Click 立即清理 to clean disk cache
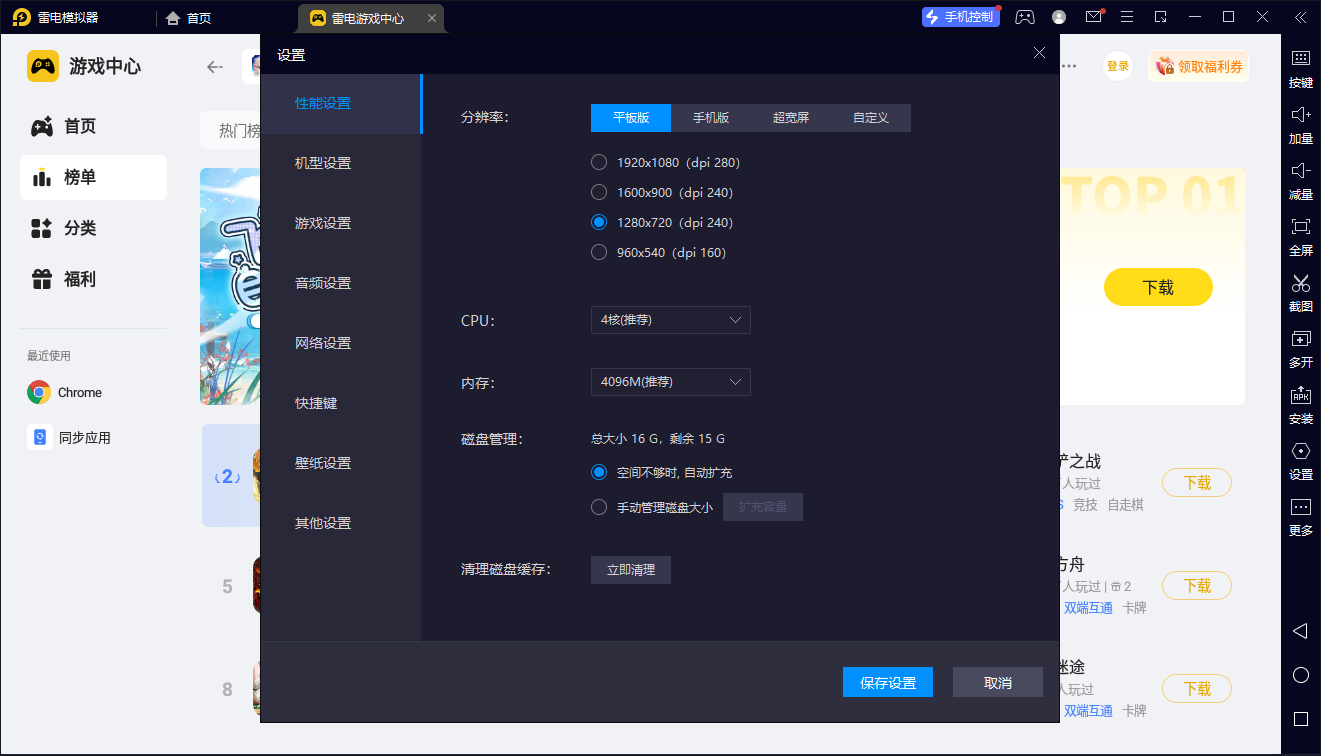This screenshot has width=1321, height=756. click(x=630, y=569)
